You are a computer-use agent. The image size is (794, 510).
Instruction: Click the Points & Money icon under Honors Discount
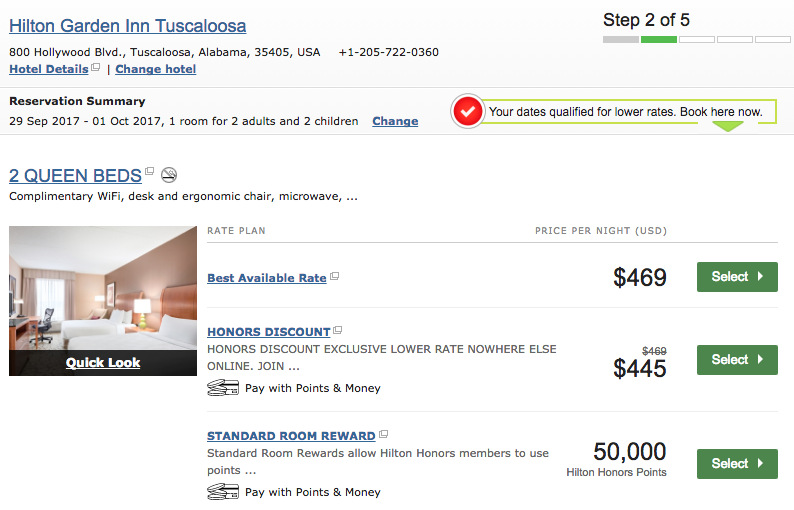(x=223, y=388)
